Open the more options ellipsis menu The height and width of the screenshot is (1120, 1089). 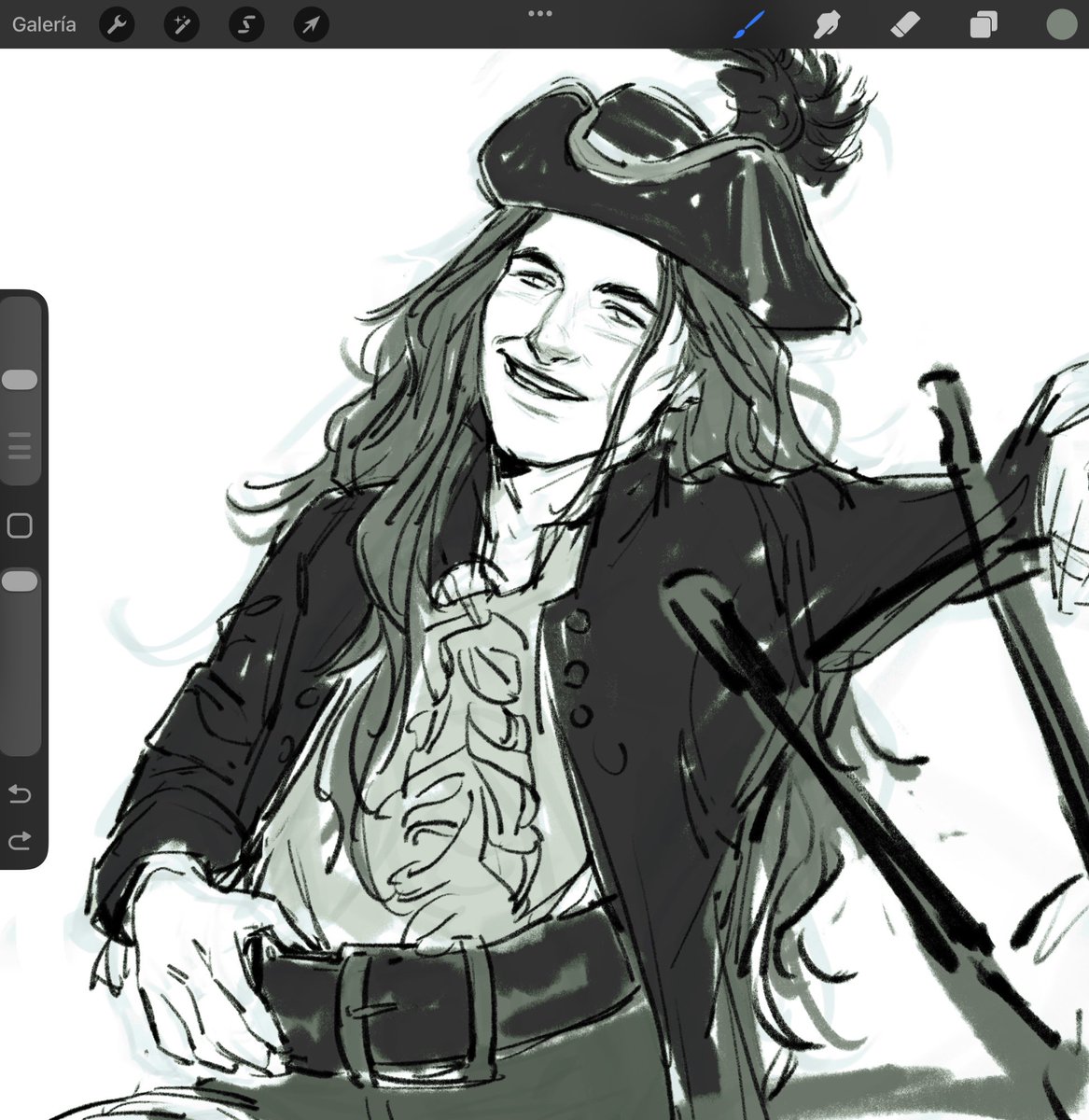click(x=539, y=14)
